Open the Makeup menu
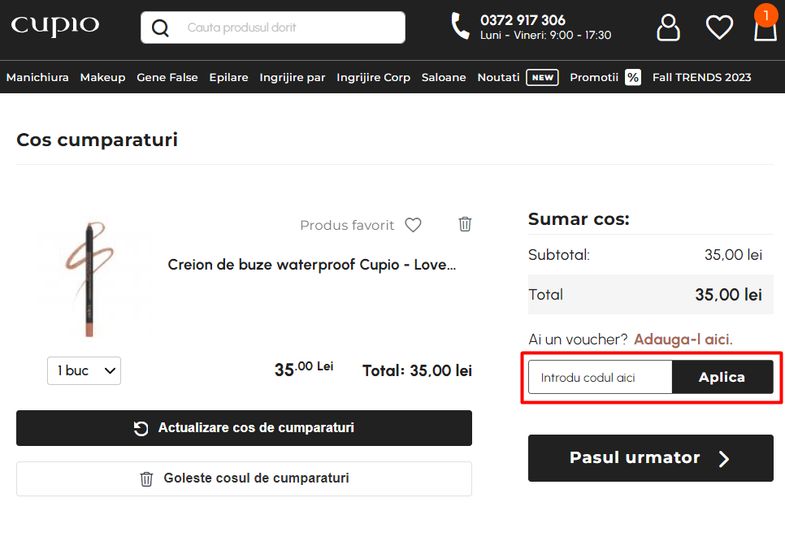The image size is (785, 536). 103,78
